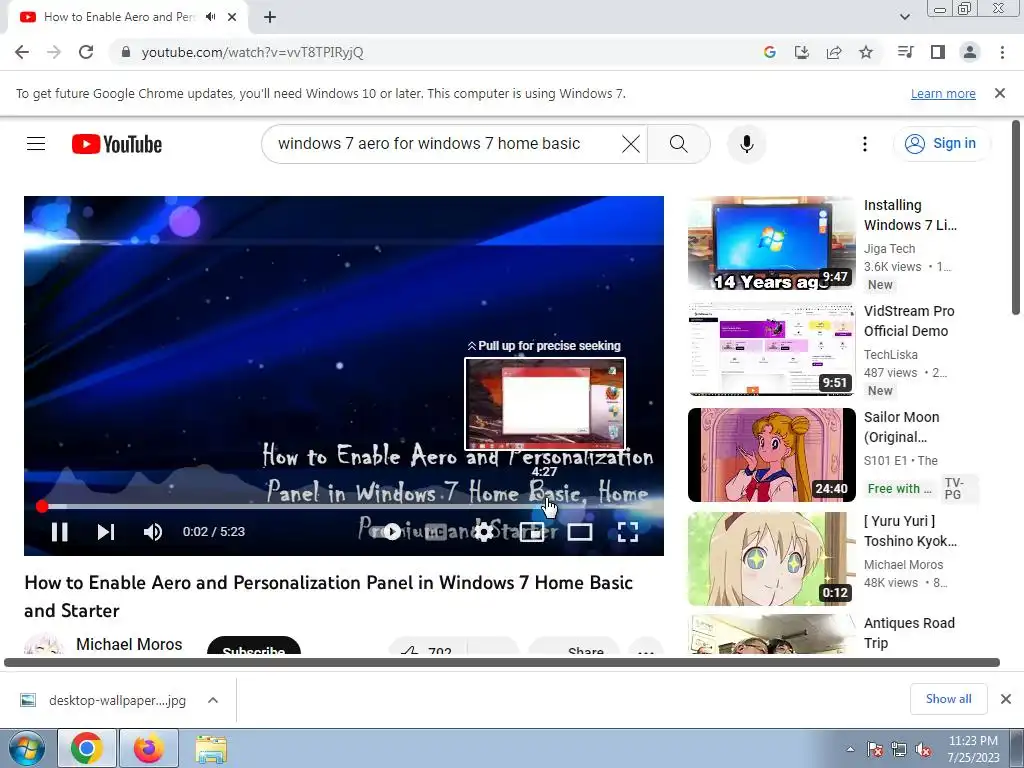Go to YouTube home logo
The width and height of the screenshot is (1024, 768).
tap(117, 144)
